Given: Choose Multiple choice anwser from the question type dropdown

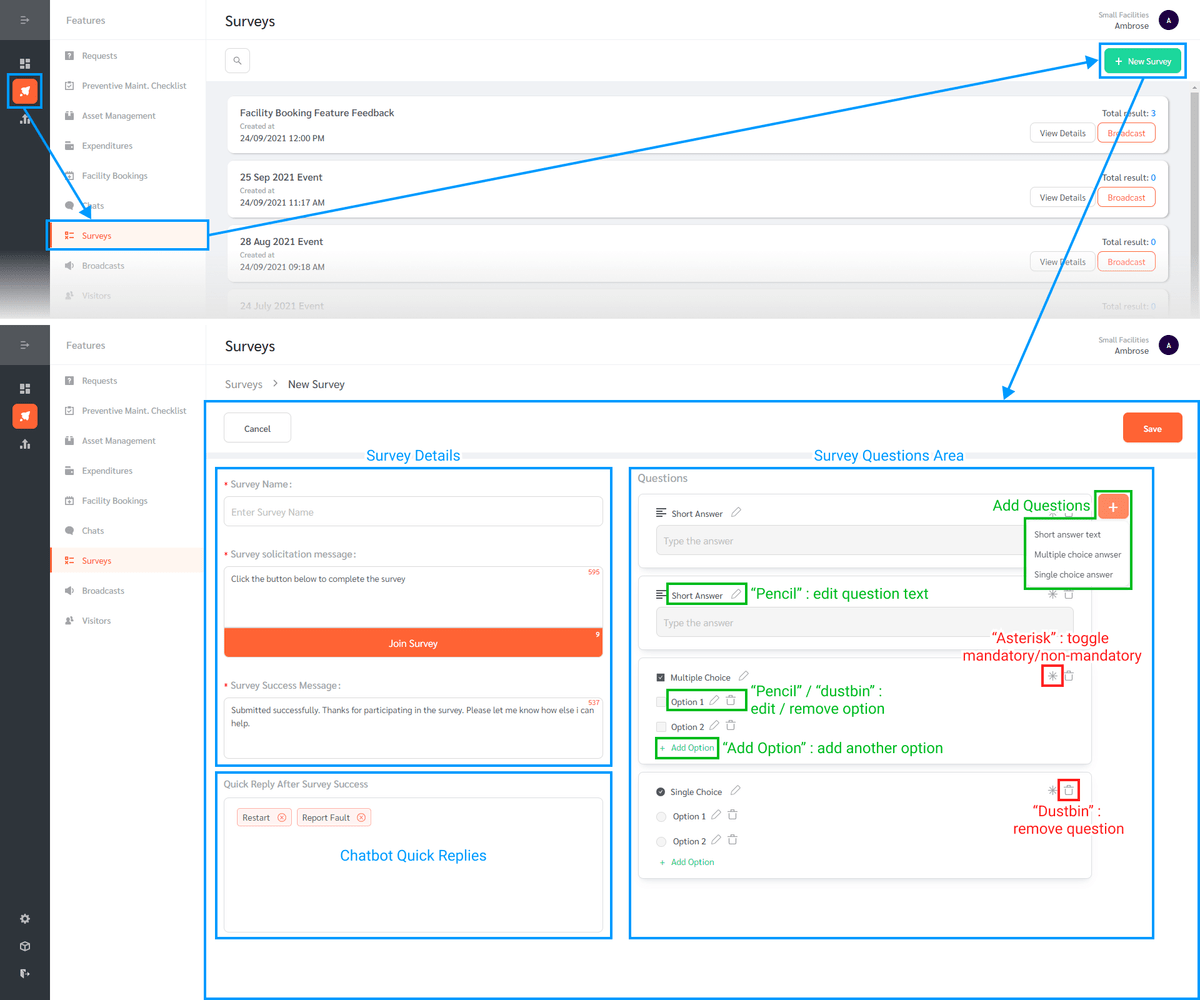Looking at the screenshot, I should [1077, 554].
